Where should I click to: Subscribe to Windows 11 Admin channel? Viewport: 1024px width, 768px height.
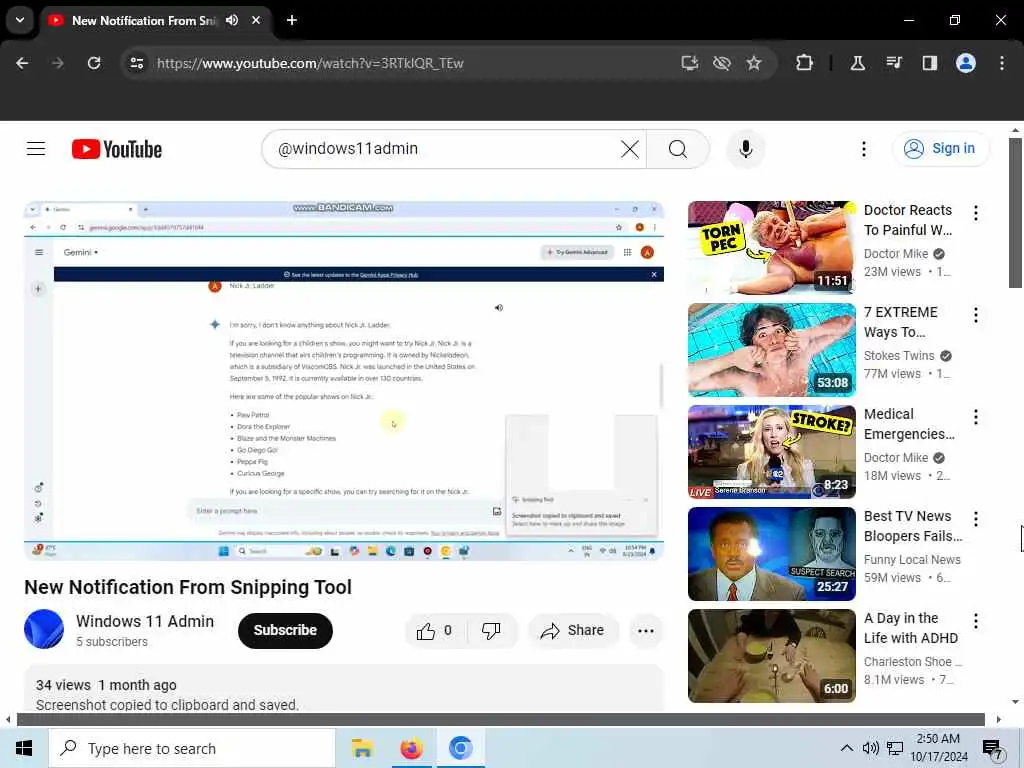285,630
